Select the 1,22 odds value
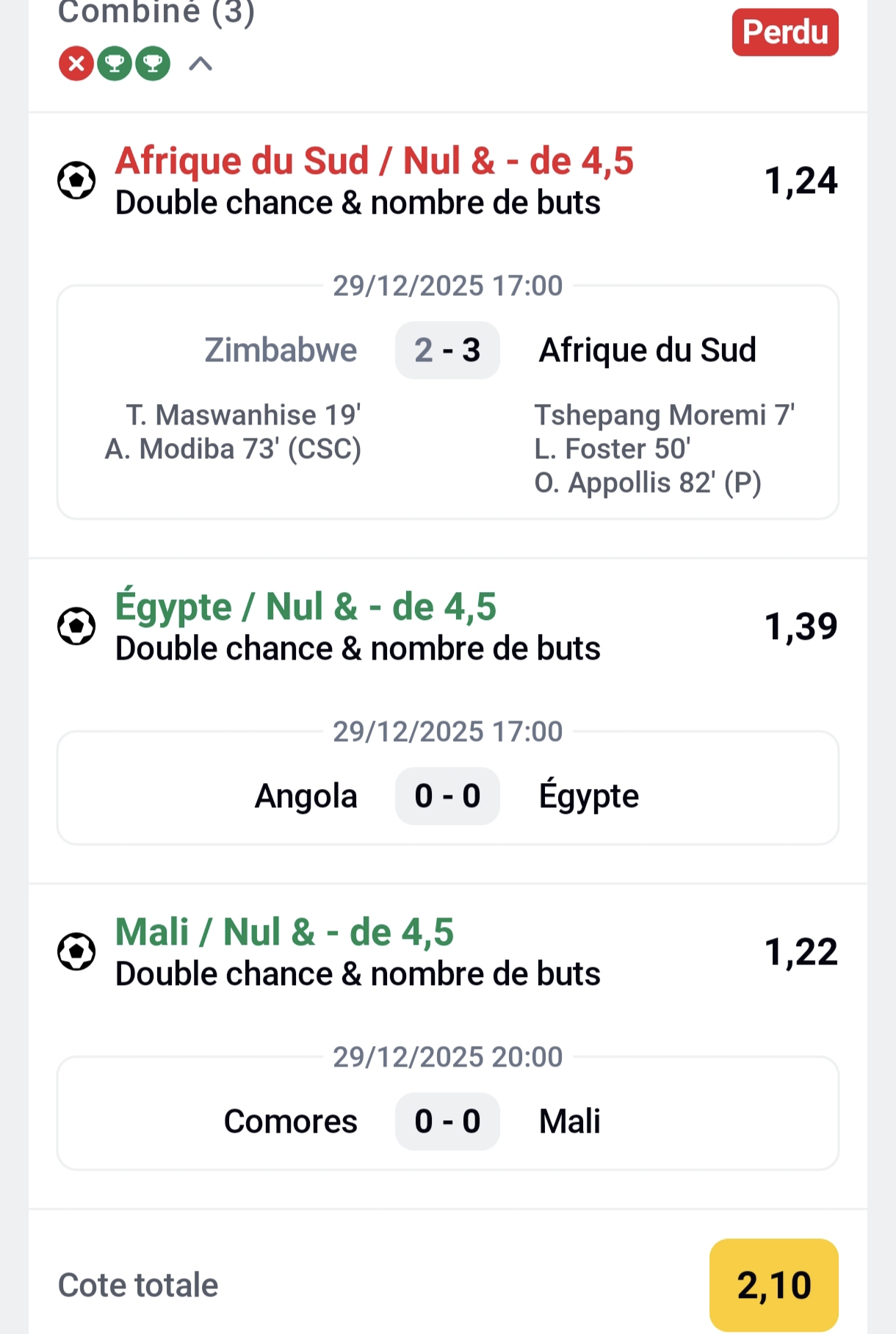Image resolution: width=896 pixels, height=1334 pixels. point(801,952)
